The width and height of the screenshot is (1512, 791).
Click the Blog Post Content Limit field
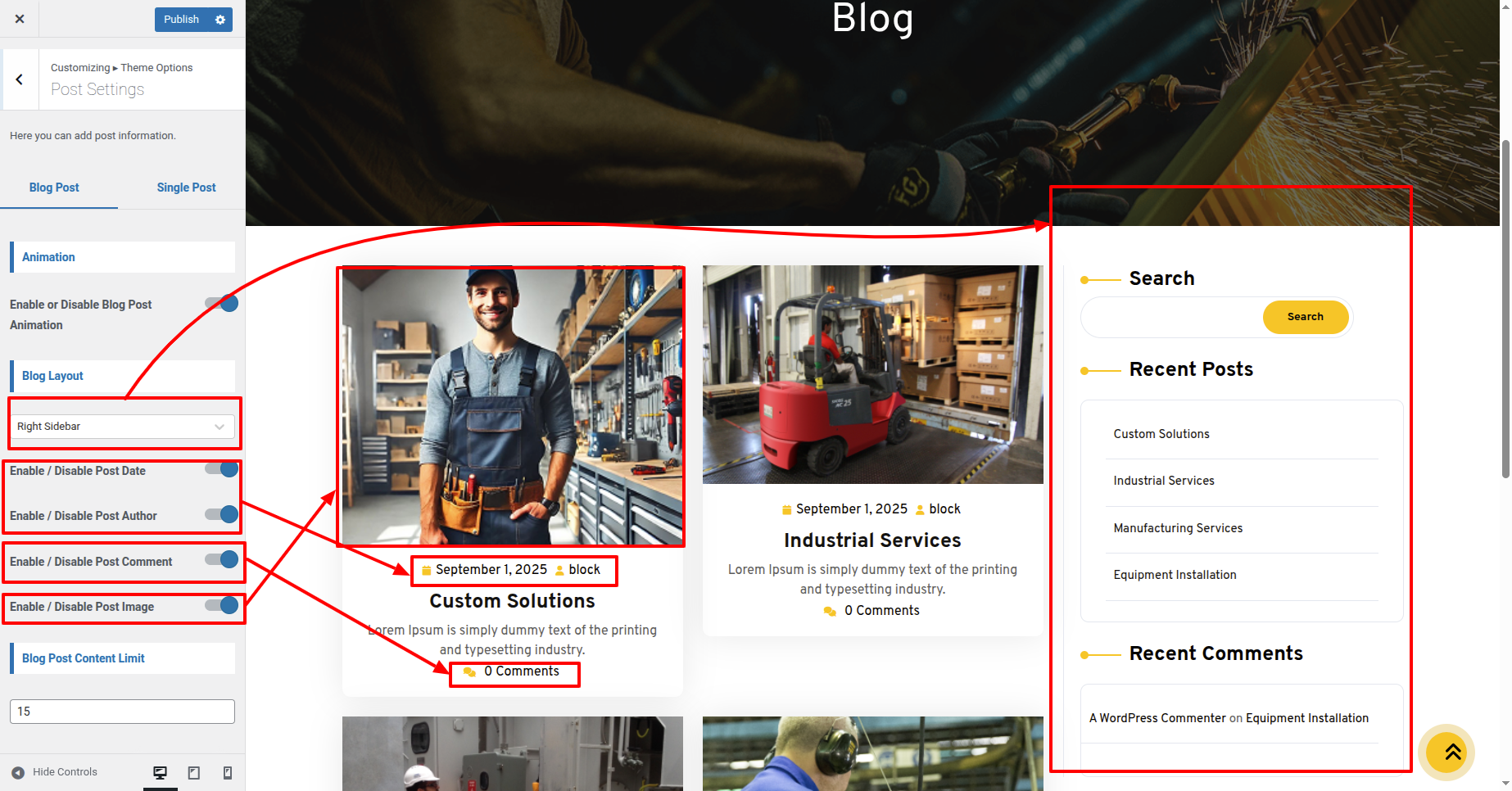click(122, 712)
